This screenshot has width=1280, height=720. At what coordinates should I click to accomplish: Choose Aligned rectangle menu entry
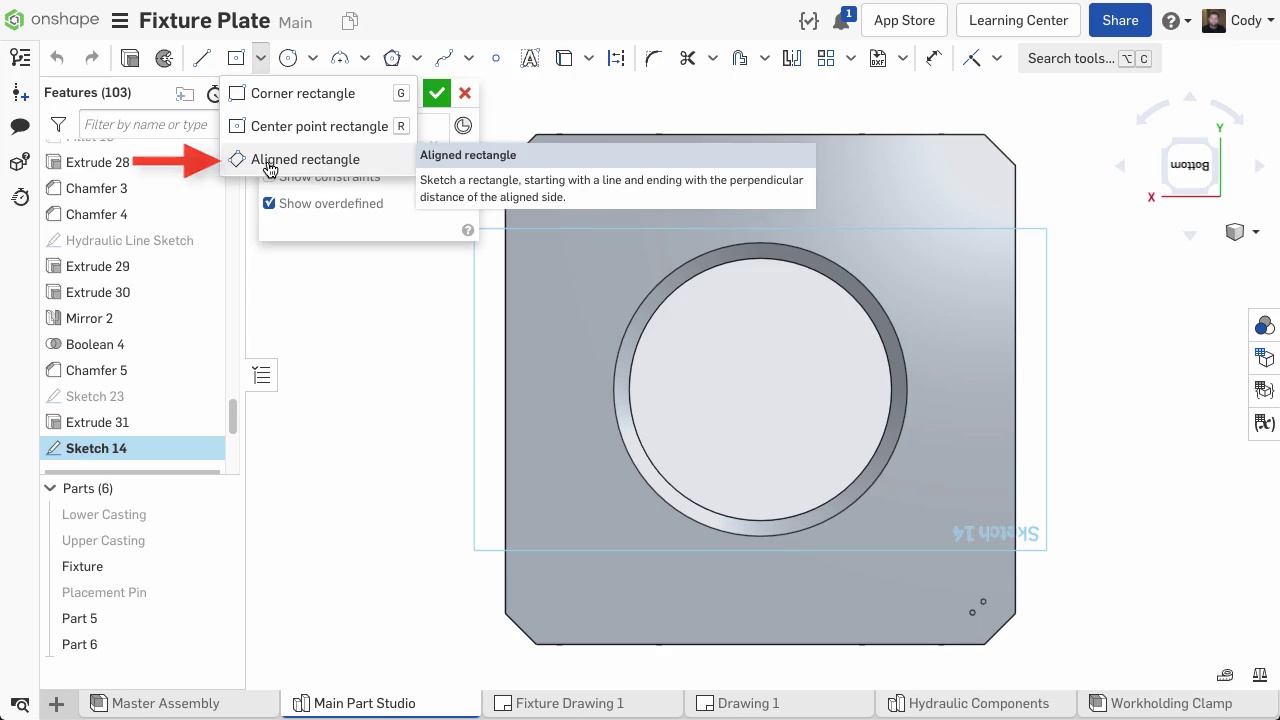click(x=318, y=159)
